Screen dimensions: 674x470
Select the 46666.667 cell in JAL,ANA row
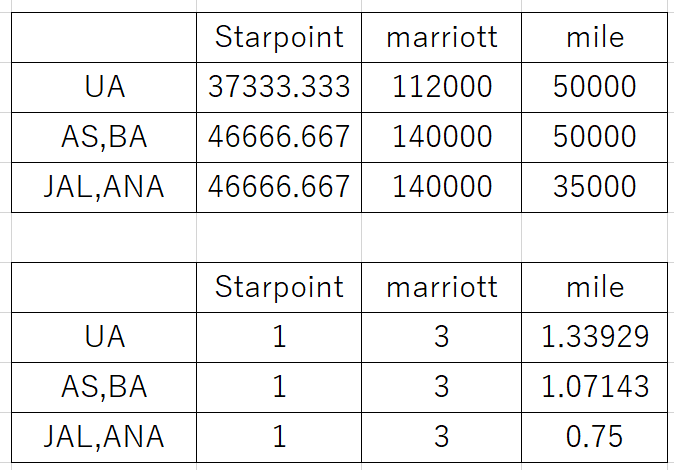coord(279,187)
